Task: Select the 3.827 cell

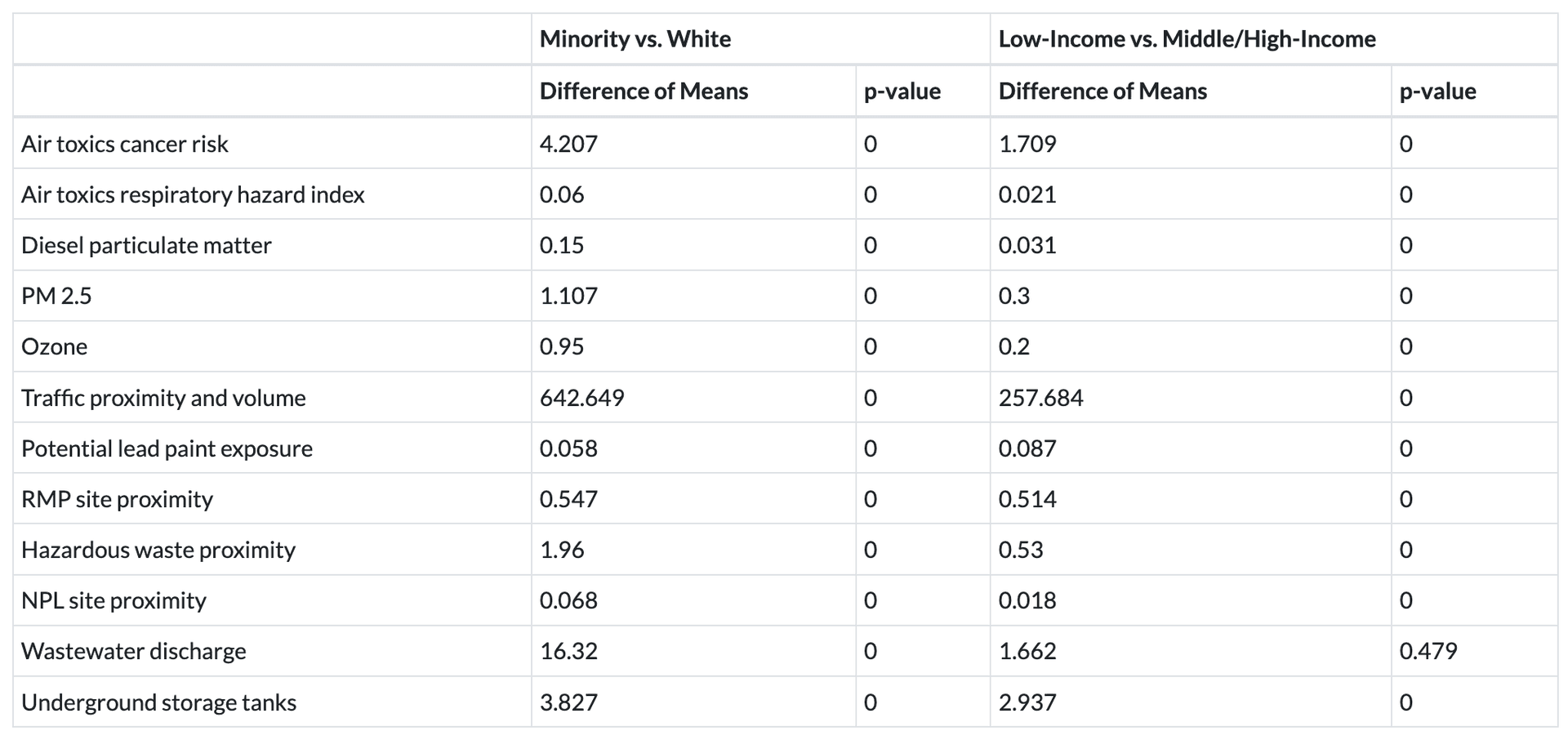Action: [568, 702]
